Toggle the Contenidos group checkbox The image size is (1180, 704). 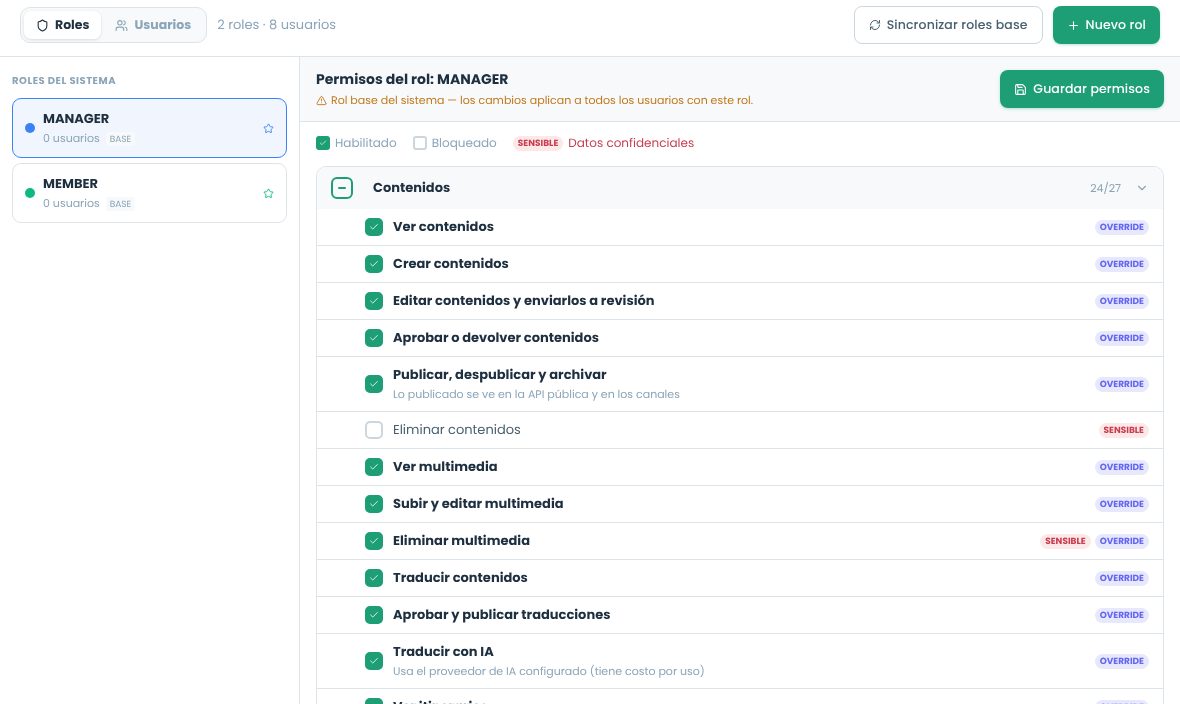[342, 187]
